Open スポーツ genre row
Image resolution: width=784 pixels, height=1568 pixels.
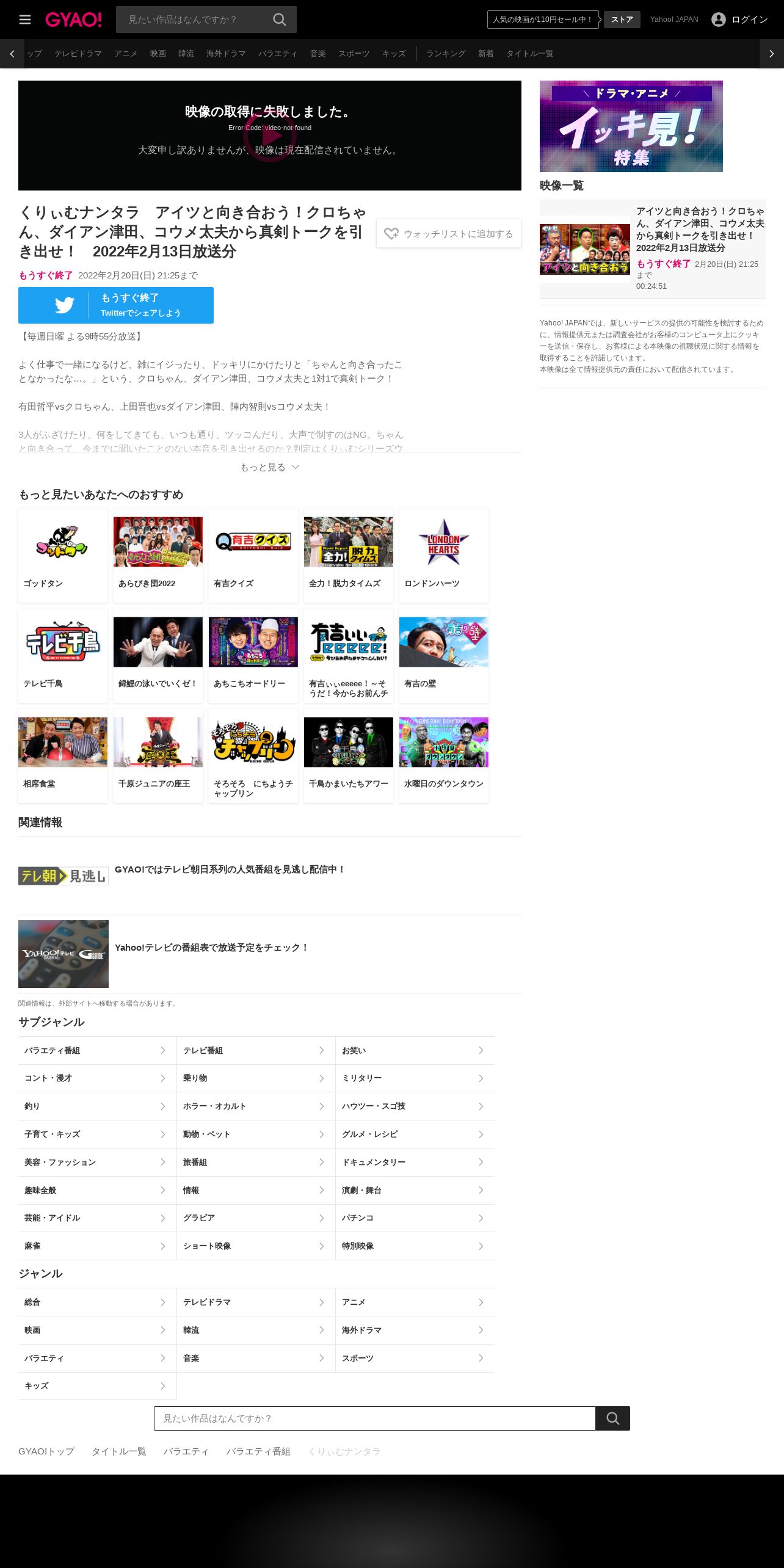(415, 1359)
